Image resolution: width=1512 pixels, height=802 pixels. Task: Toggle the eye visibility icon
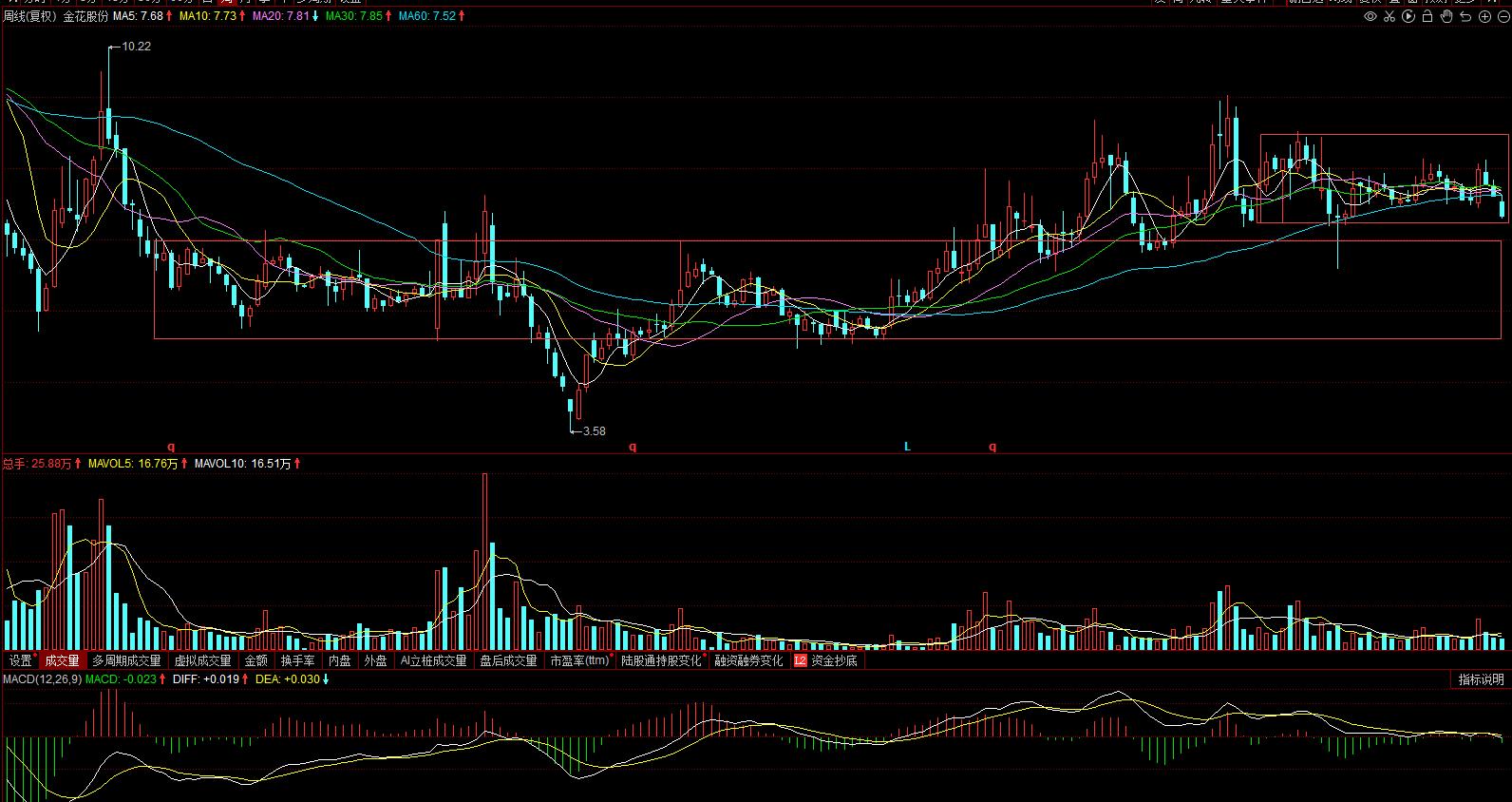click(x=1370, y=16)
